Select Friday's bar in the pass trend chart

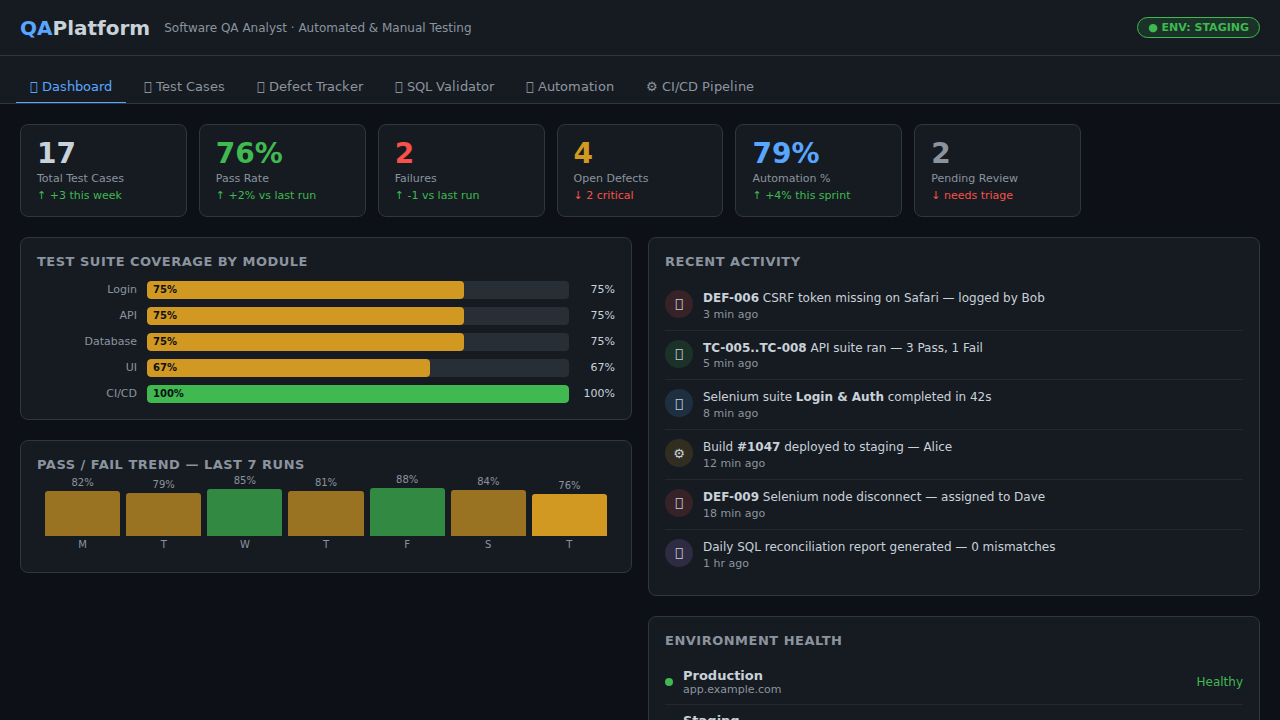coord(407,511)
